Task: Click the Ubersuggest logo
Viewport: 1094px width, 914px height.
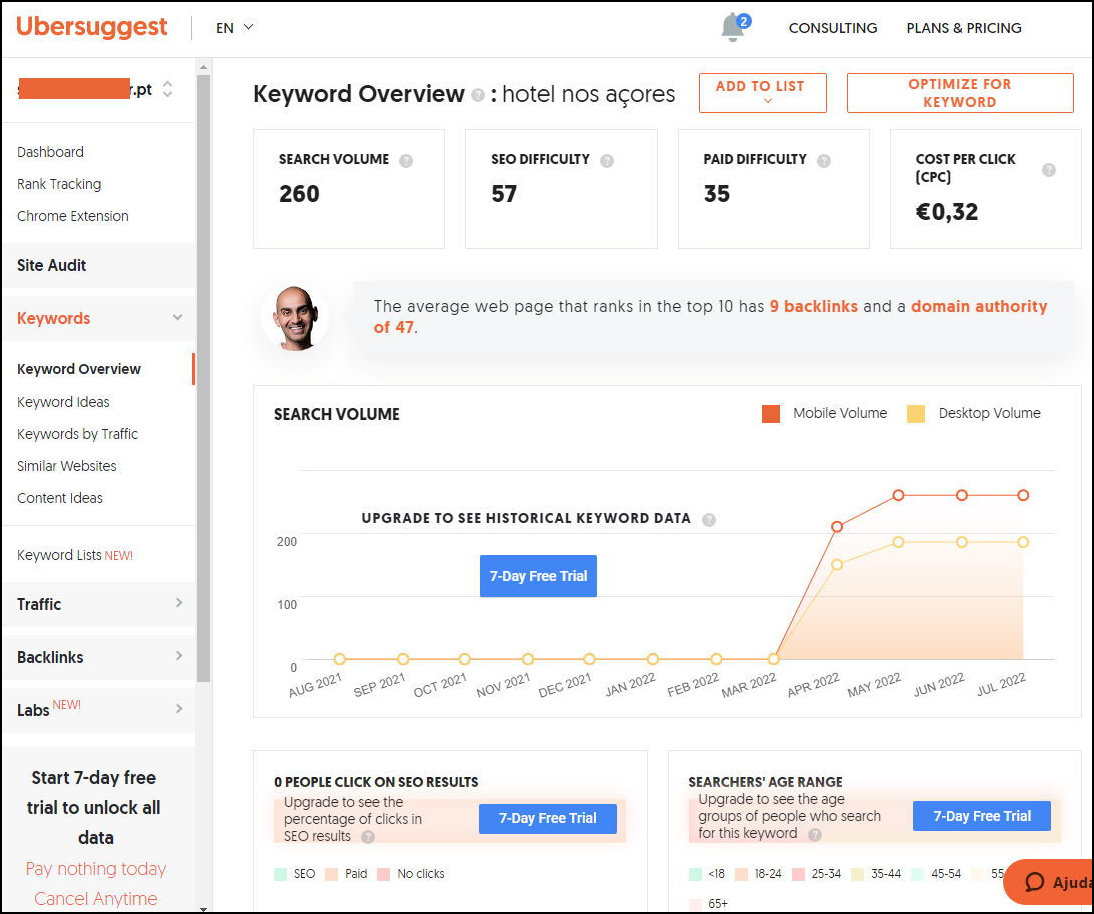Action: pos(91,27)
